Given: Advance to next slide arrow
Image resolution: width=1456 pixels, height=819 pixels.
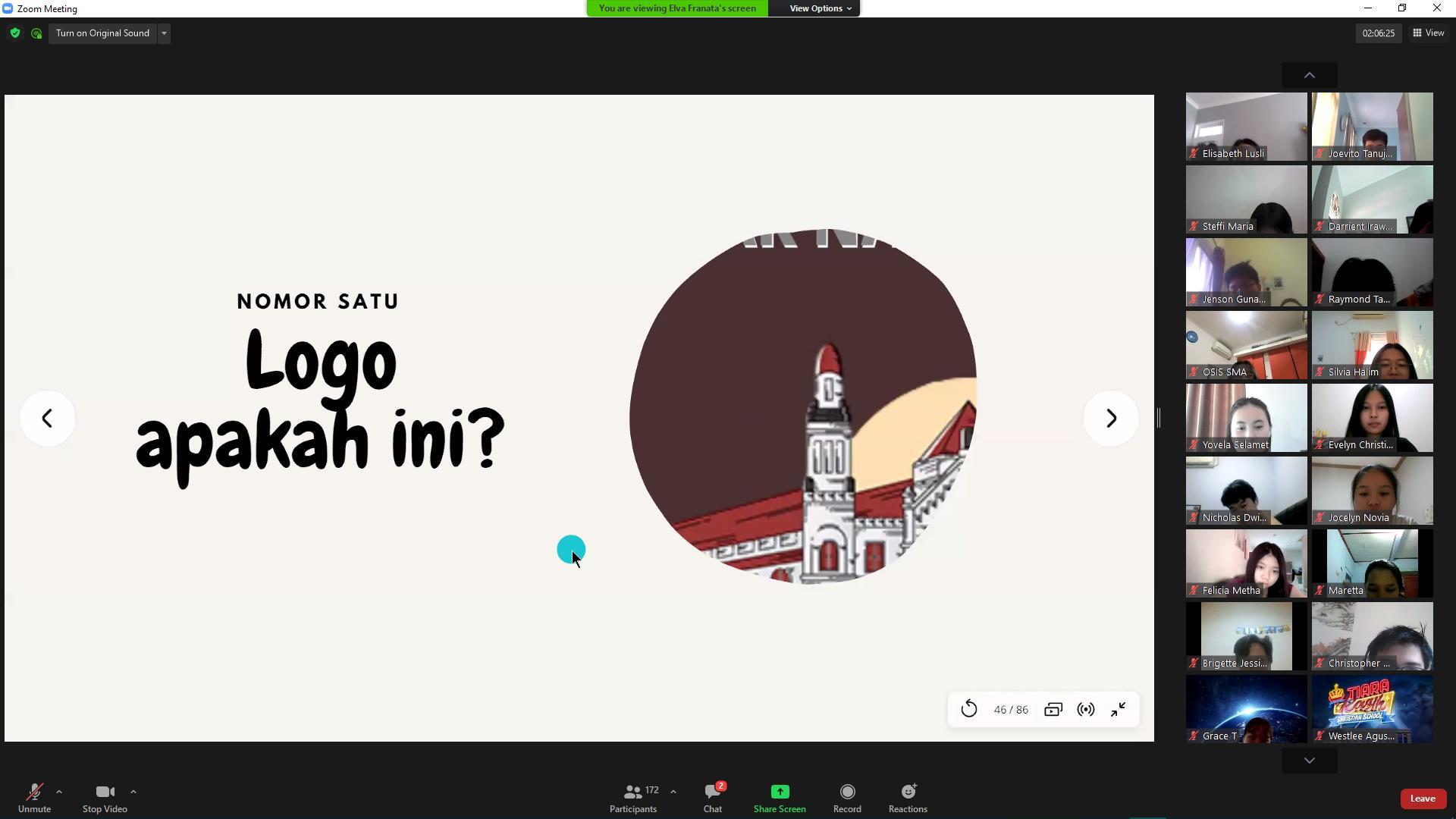Looking at the screenshot, I should (x=1111, y=418).
